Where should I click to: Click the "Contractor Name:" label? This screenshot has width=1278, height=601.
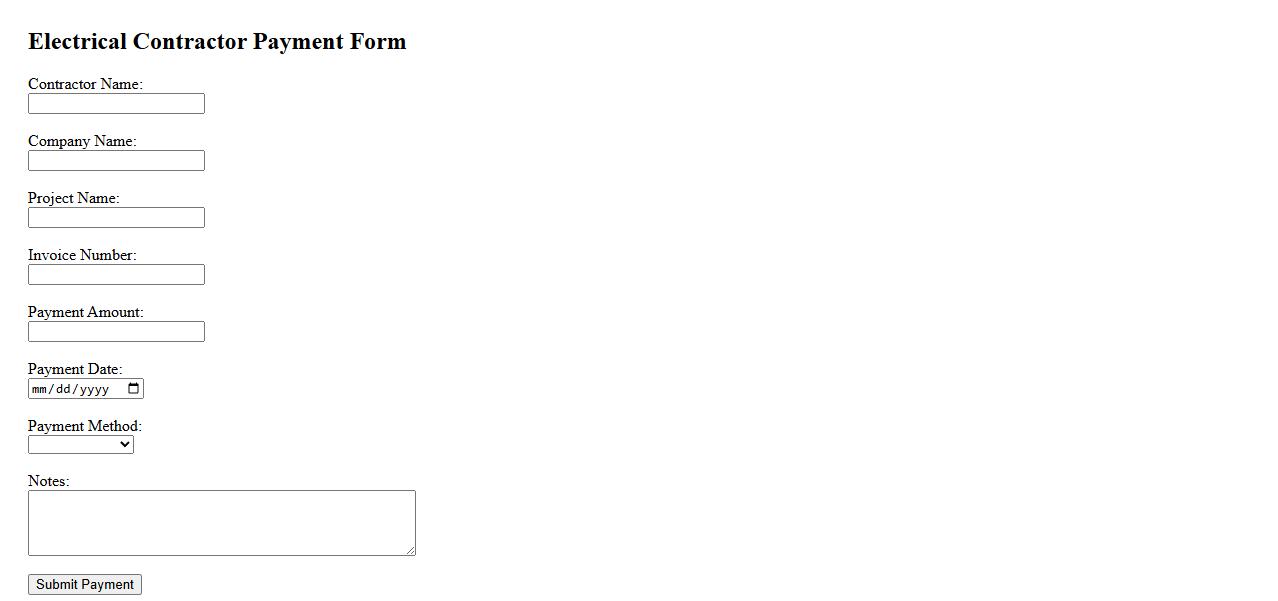(x=85, y=84)
